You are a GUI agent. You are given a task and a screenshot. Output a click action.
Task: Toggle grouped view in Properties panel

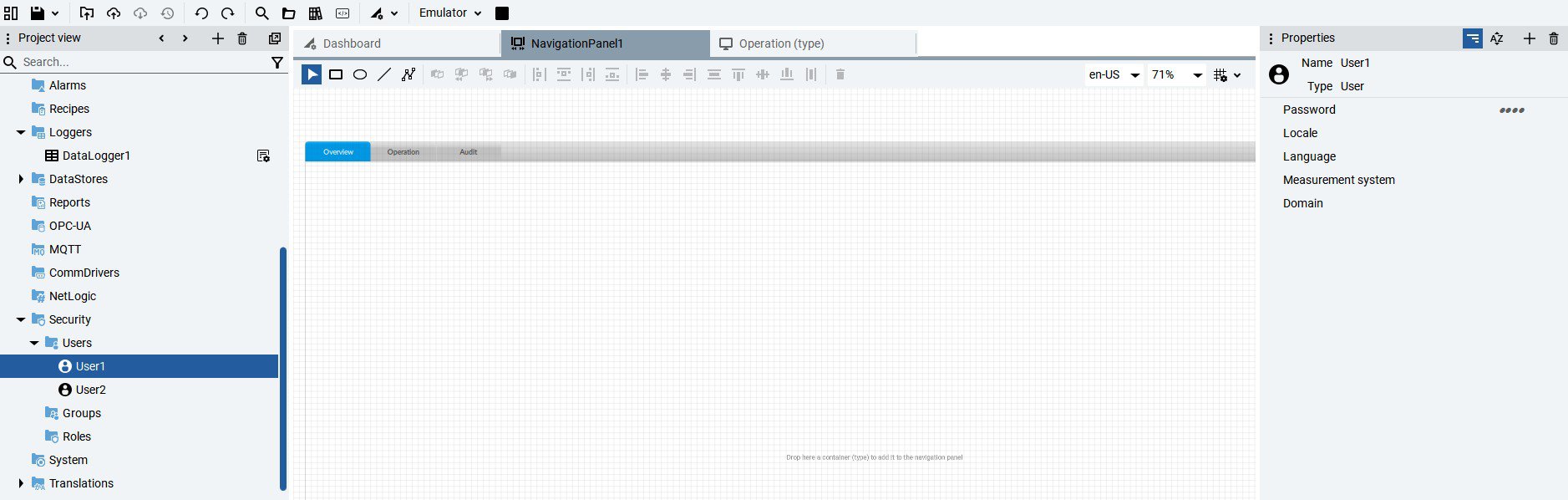coord(1473,38)
